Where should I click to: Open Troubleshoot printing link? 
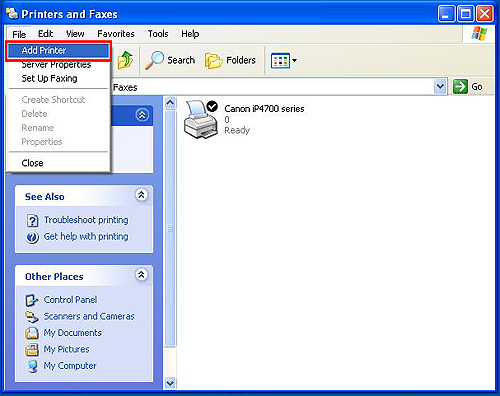tap(86, 220)
